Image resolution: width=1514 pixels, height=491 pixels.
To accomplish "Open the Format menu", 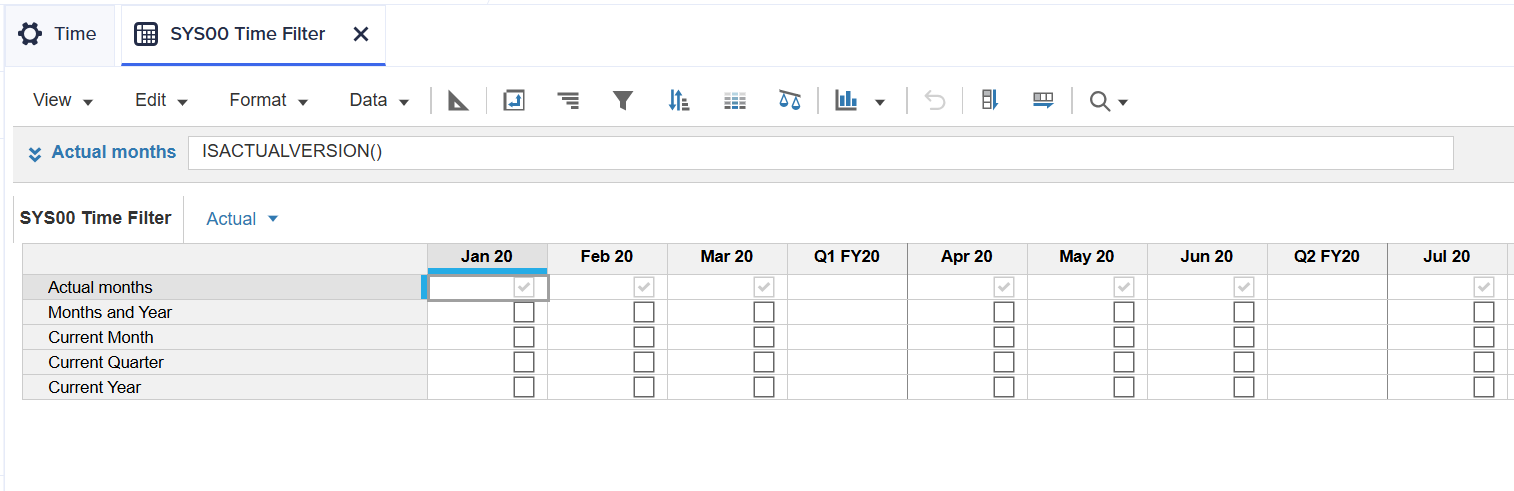I will click(268, 100).
